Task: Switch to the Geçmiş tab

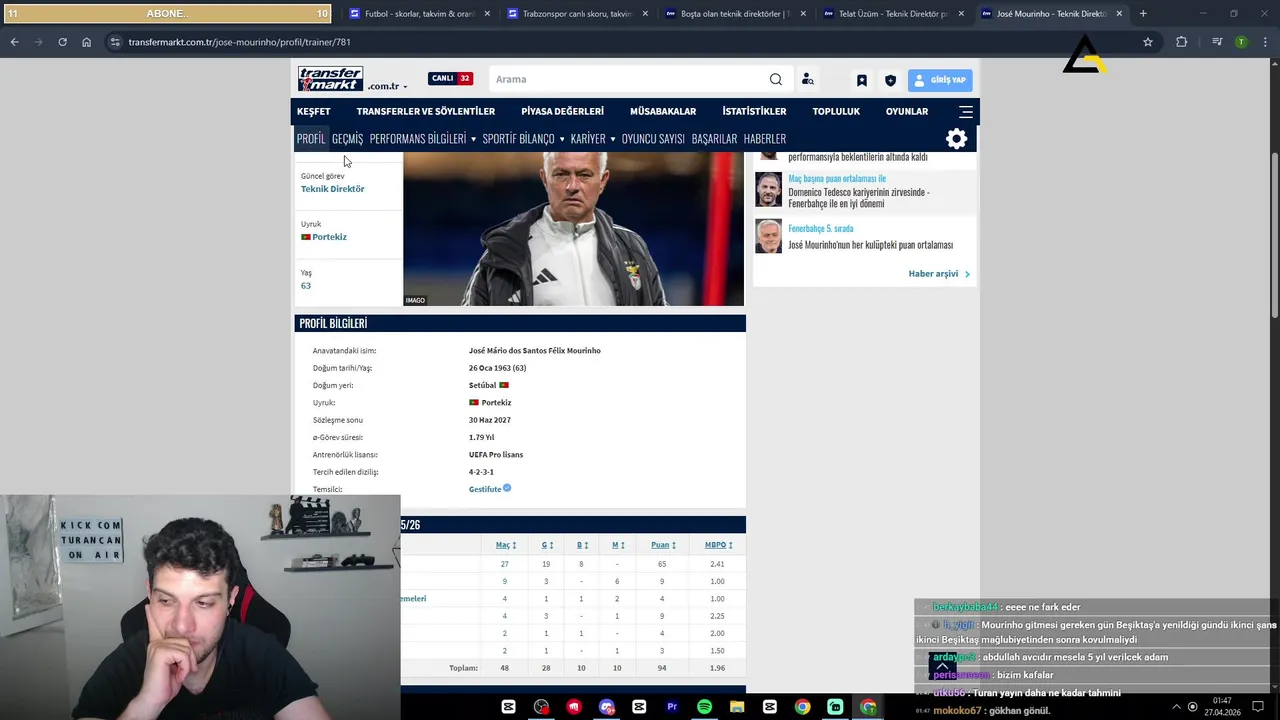Action: click(347, 139)
